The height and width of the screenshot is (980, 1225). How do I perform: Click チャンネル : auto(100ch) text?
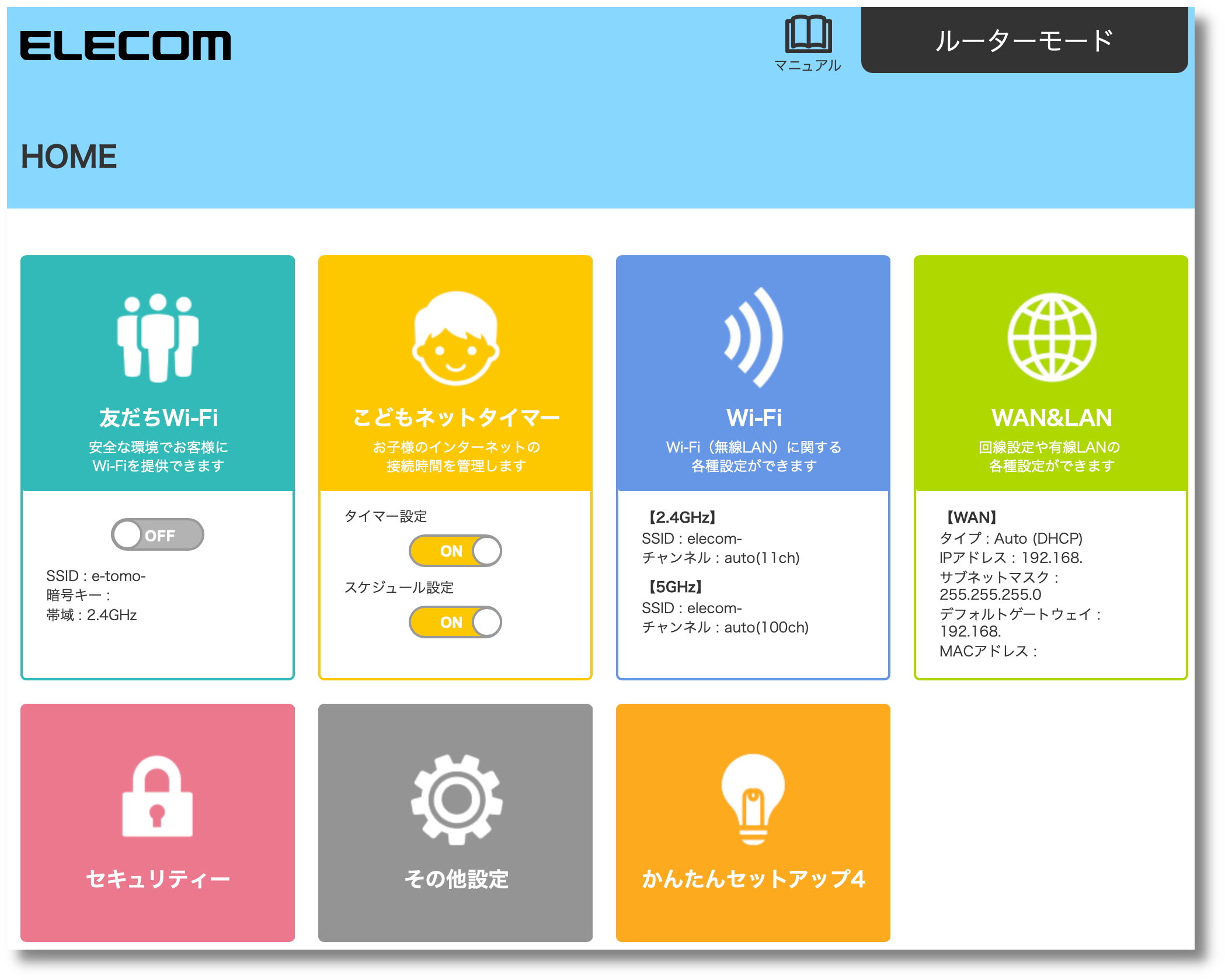(725, 627)
